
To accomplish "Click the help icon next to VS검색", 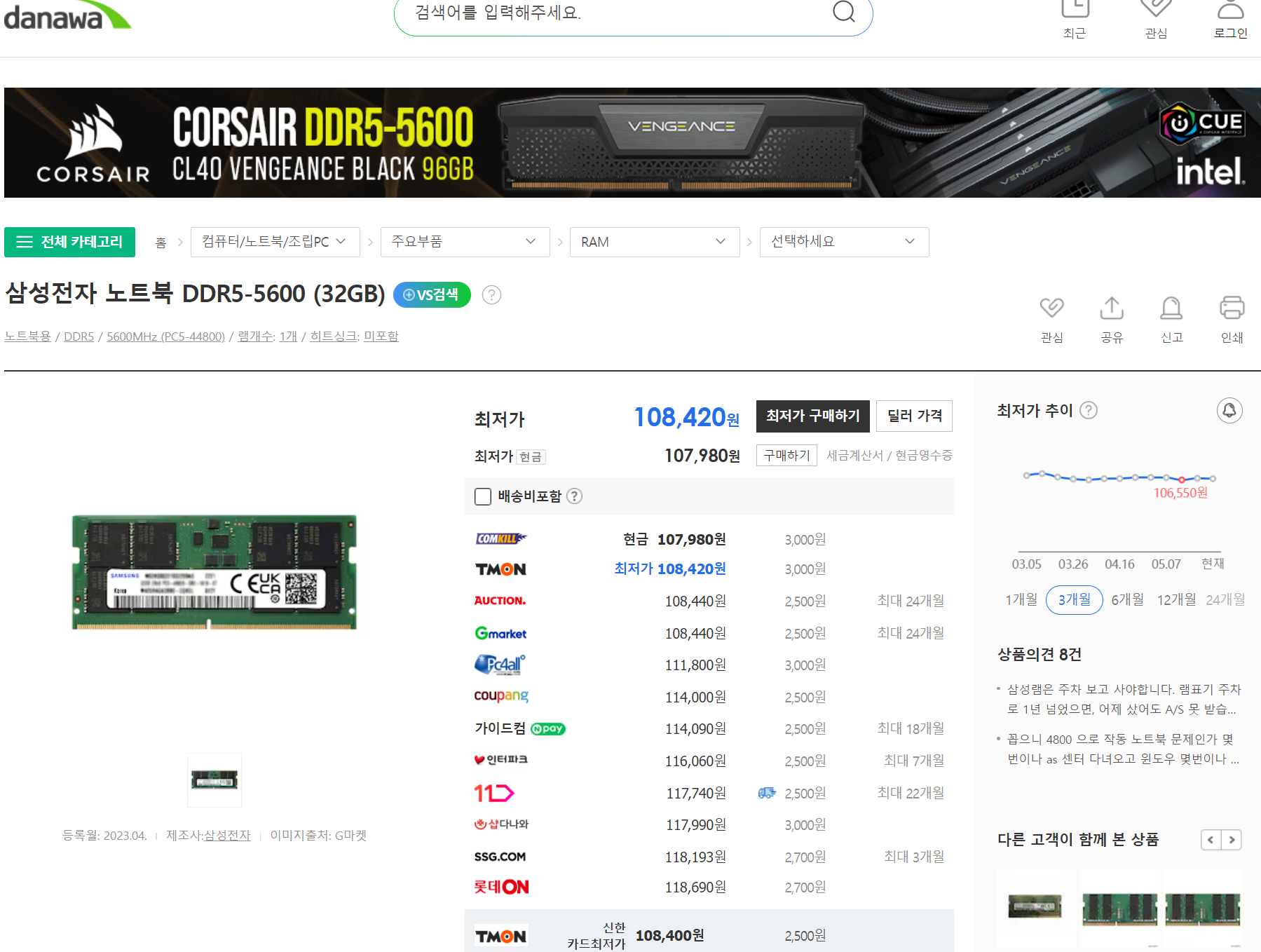I will (492, 295).
